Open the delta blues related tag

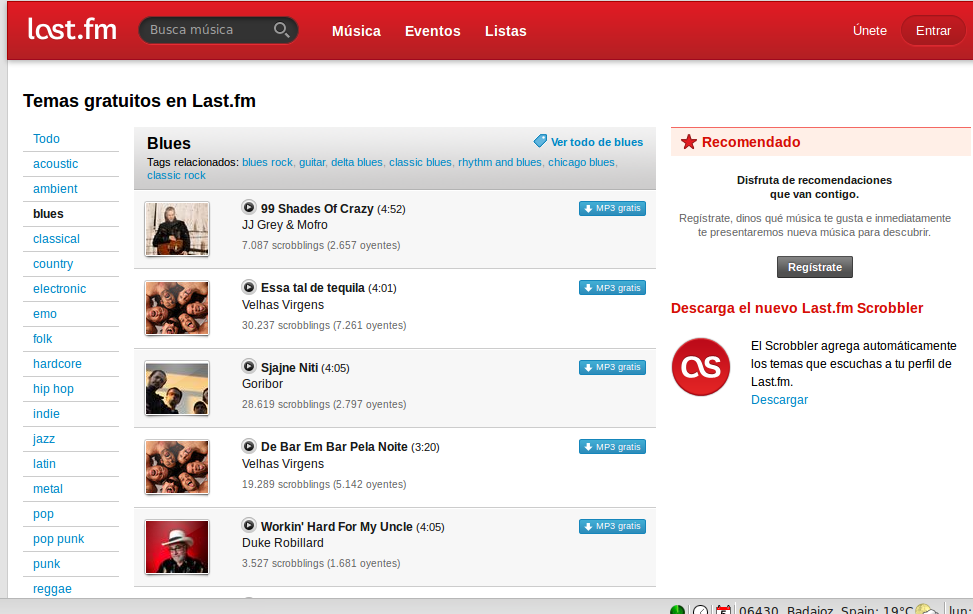(357, 162)
